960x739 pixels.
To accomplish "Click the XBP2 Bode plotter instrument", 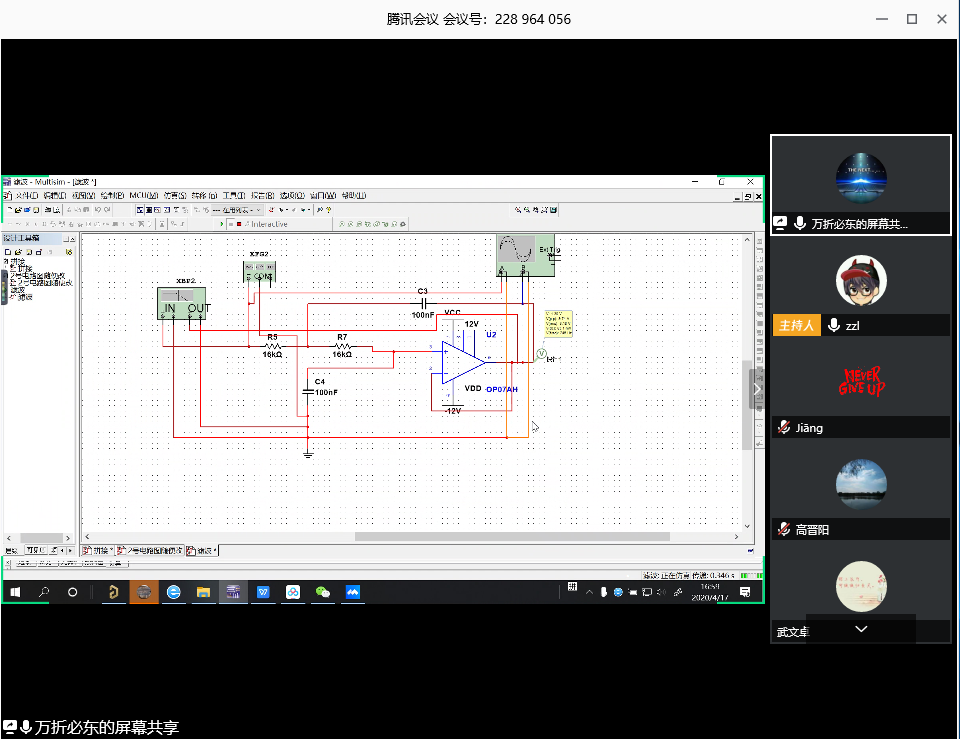I will [x=183, y=303].
